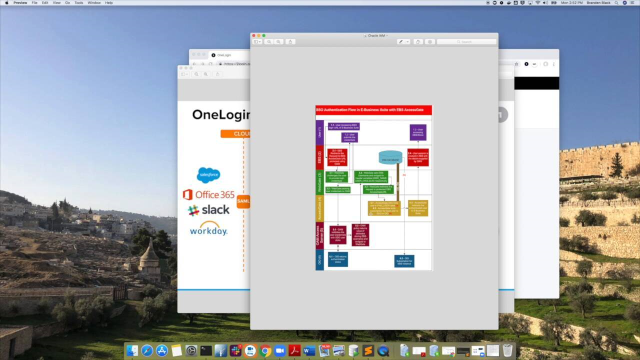Viewport: 640px width, 360px height.
Task: Click the Office 365 logo in OneLogin diagram
Action: coord(209,195)
